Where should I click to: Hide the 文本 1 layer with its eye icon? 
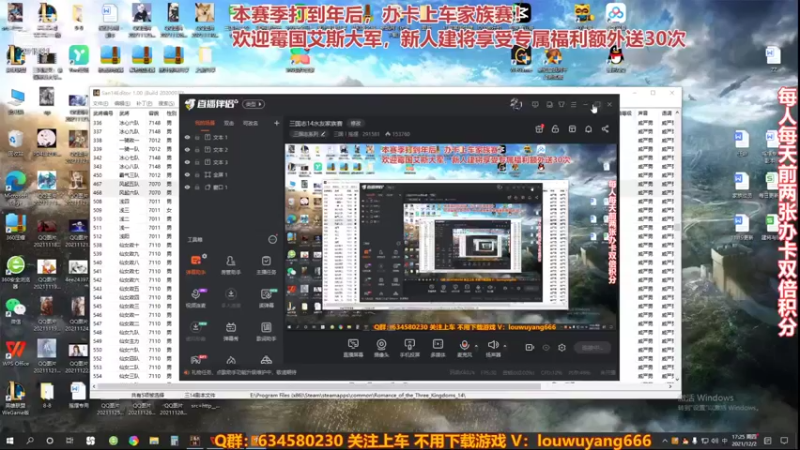(x=187, y=137)
